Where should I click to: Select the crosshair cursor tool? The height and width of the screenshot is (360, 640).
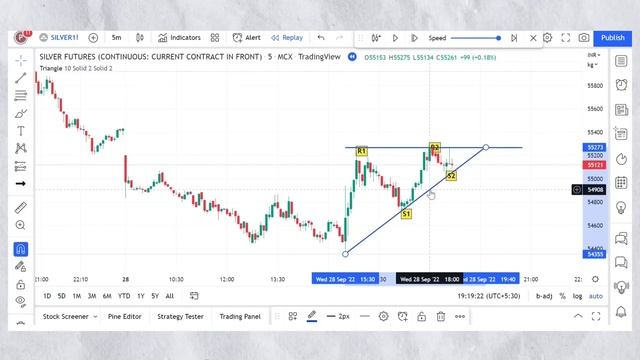pos(21,61)
